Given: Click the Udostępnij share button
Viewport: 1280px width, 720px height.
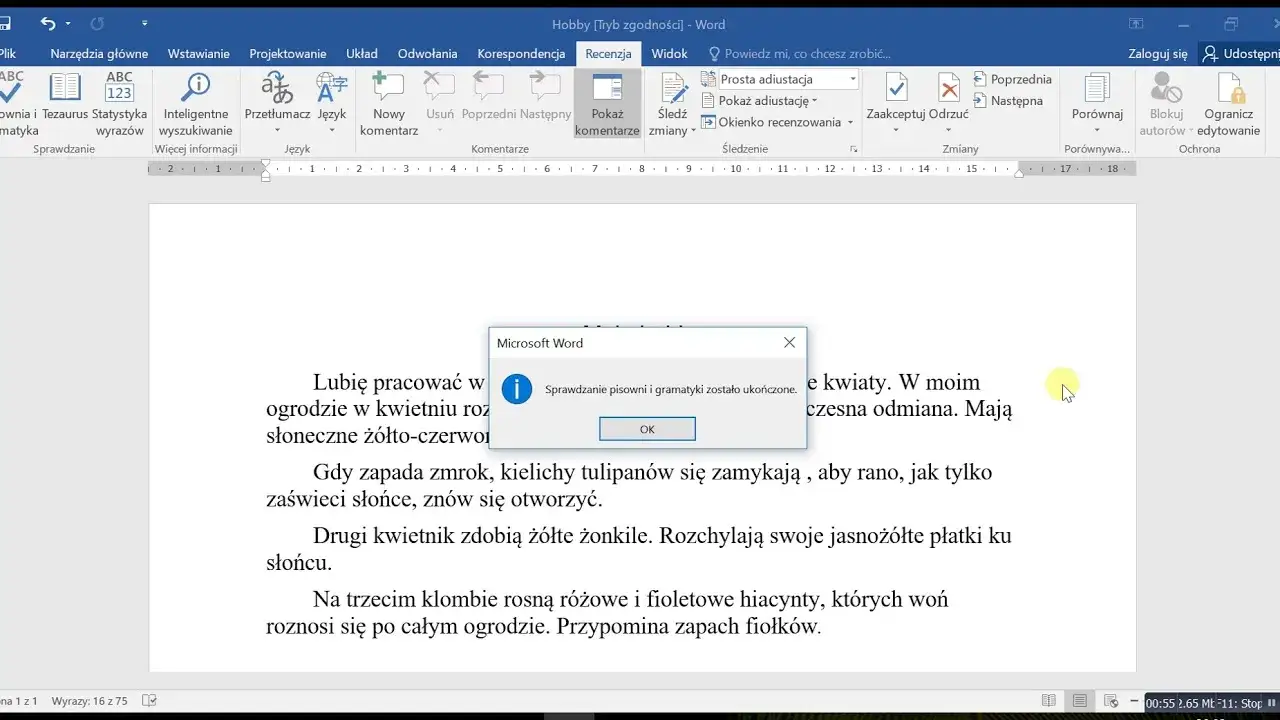Looking at the screenshot, I should click(1240, 54).
